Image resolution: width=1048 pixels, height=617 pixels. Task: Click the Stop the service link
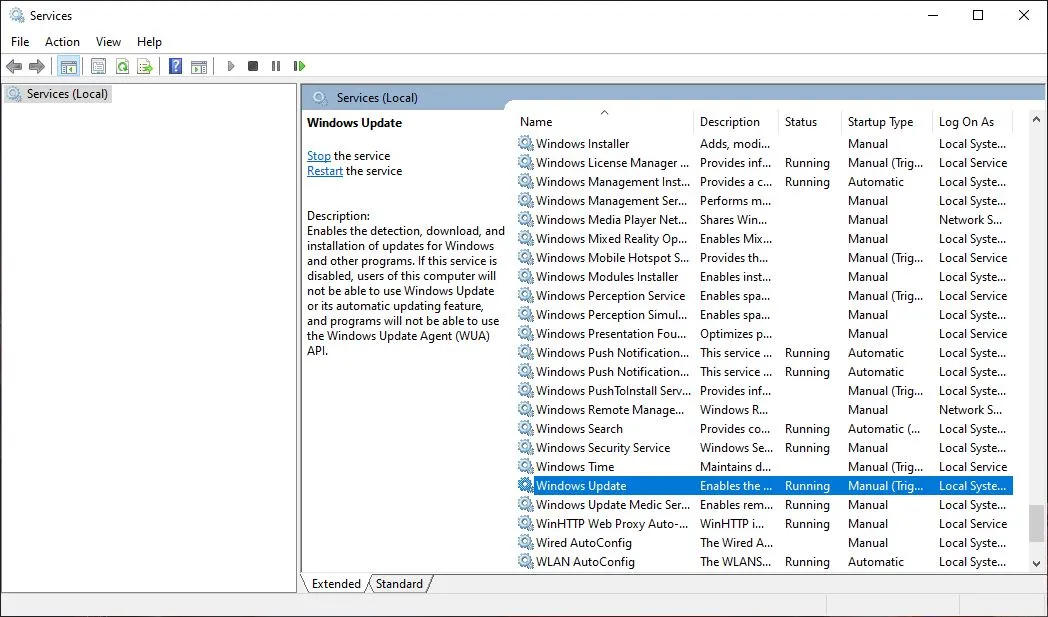[318, 156]
